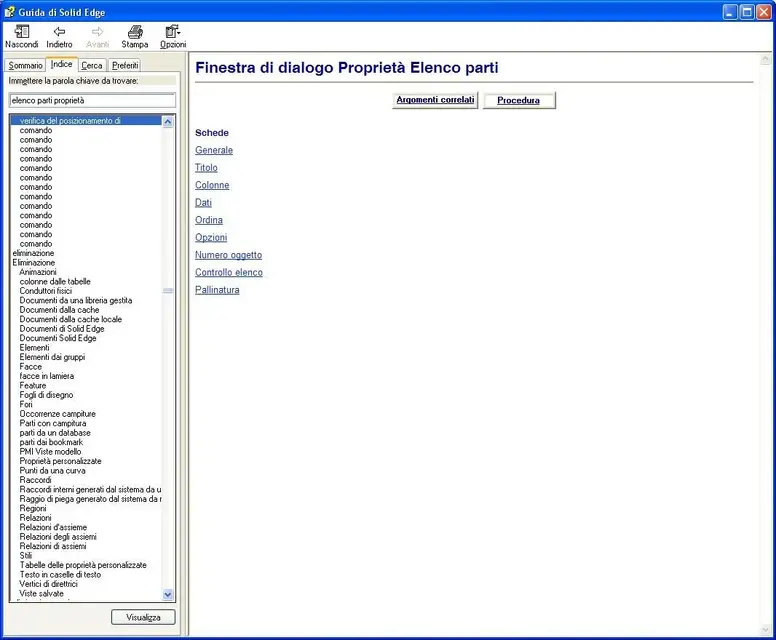
Task: Select 'Occorrenze campiture' entry
Action: pyautogui.click(x=58, y=413)
